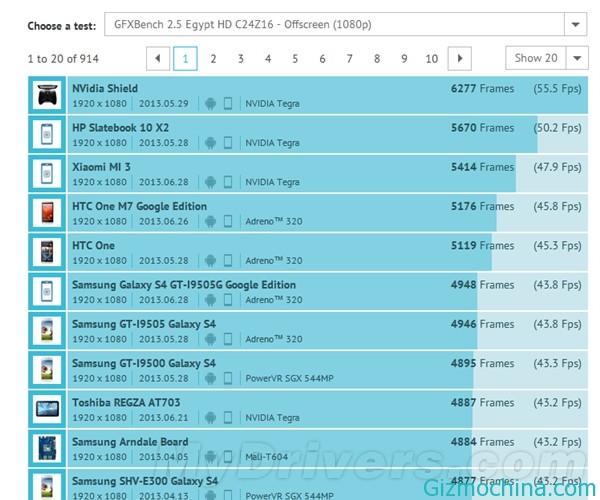Open the Xiaomi MI 3 result link
600x500 pixels.
[101, 167]
